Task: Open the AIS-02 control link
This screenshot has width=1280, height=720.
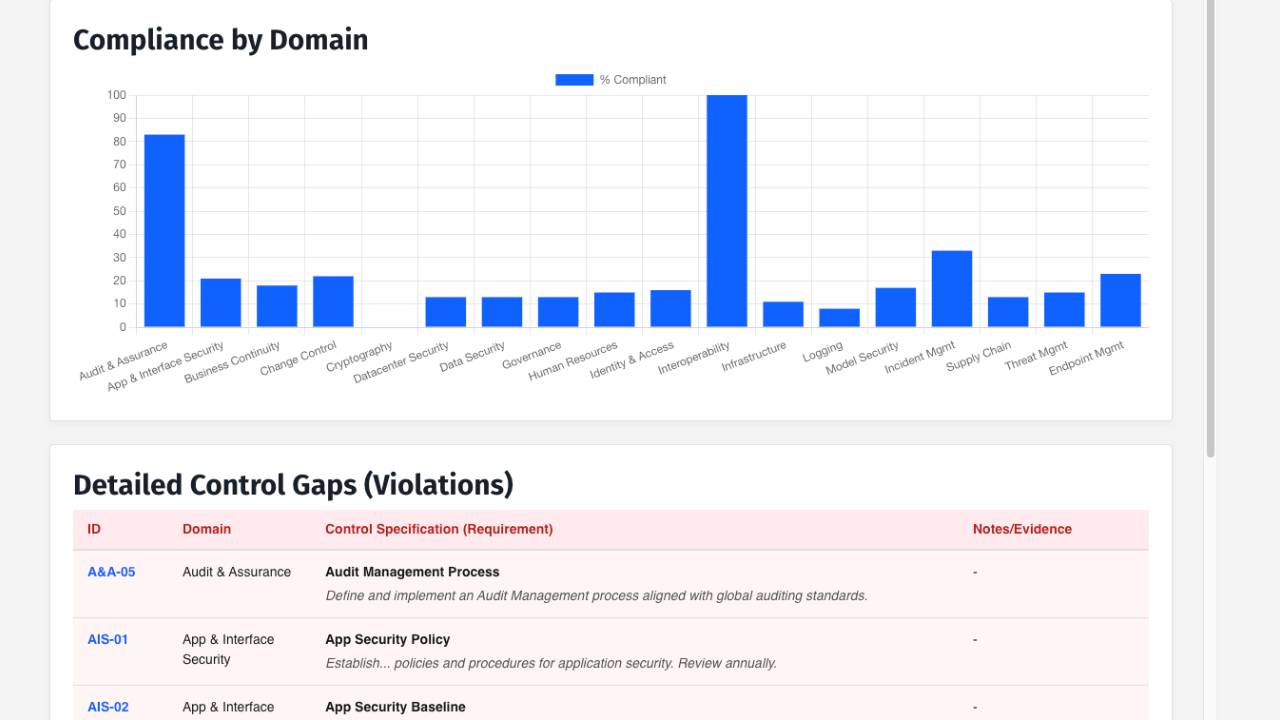Action: [108, 707]
